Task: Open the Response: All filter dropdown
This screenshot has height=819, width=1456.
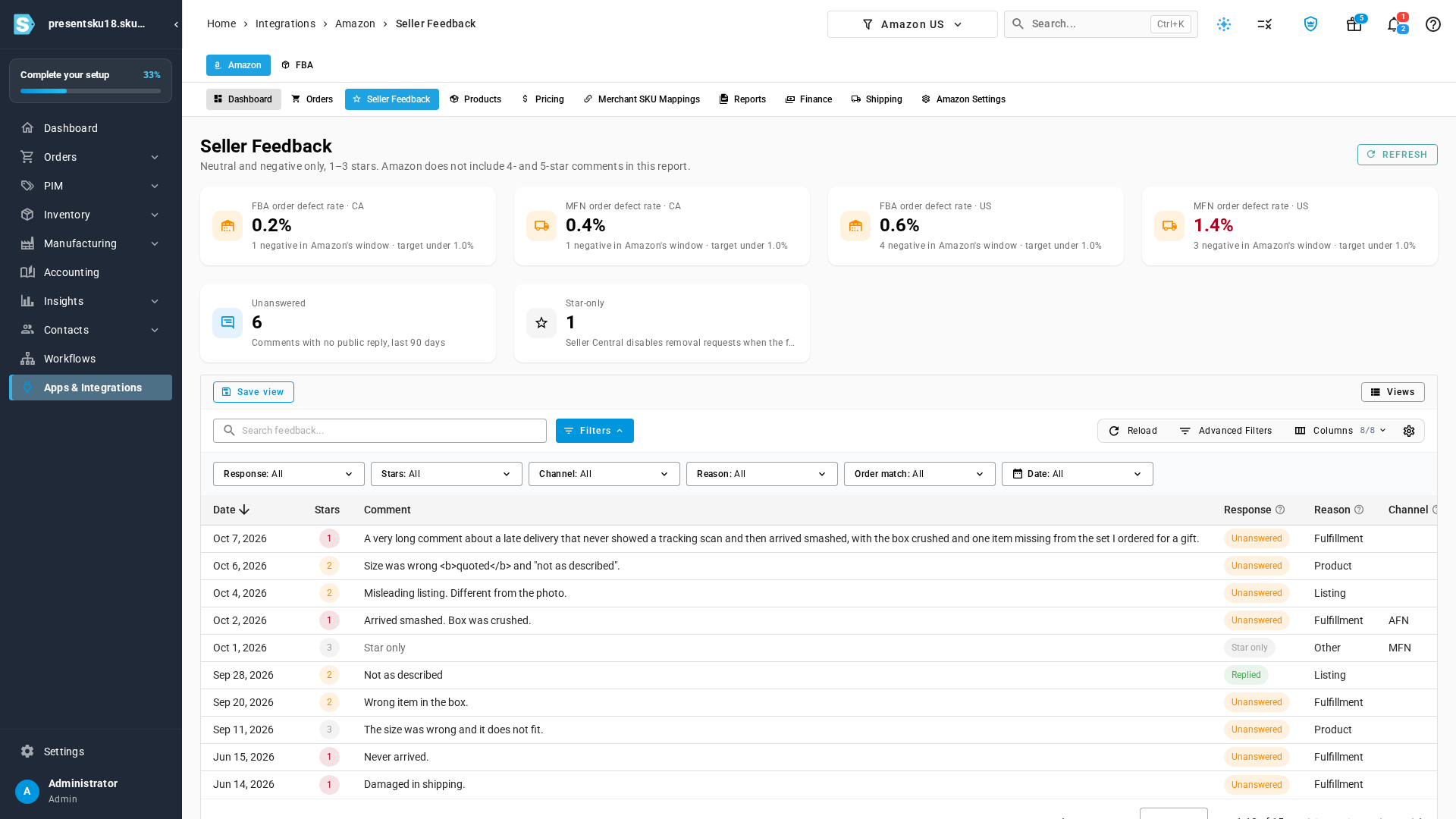Action: click(289, 474)
